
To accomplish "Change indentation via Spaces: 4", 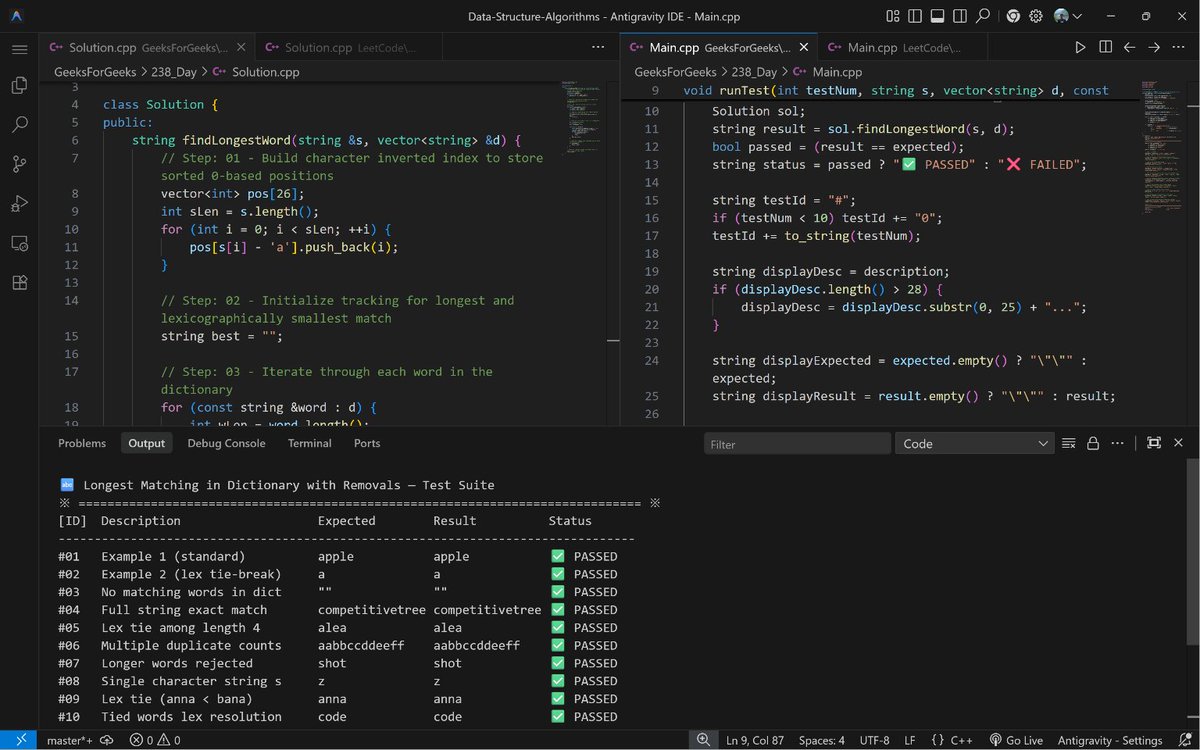I will point(822,740).
